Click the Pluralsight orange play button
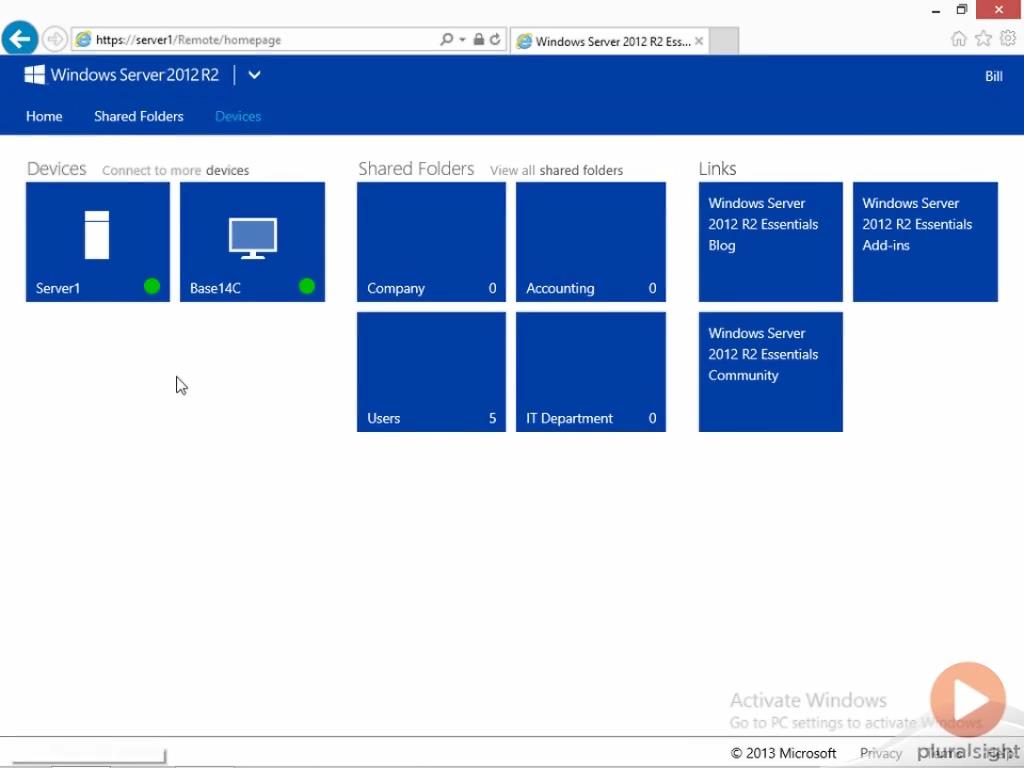Screen dimensions: 1024x768 click(x=968, y=699)
